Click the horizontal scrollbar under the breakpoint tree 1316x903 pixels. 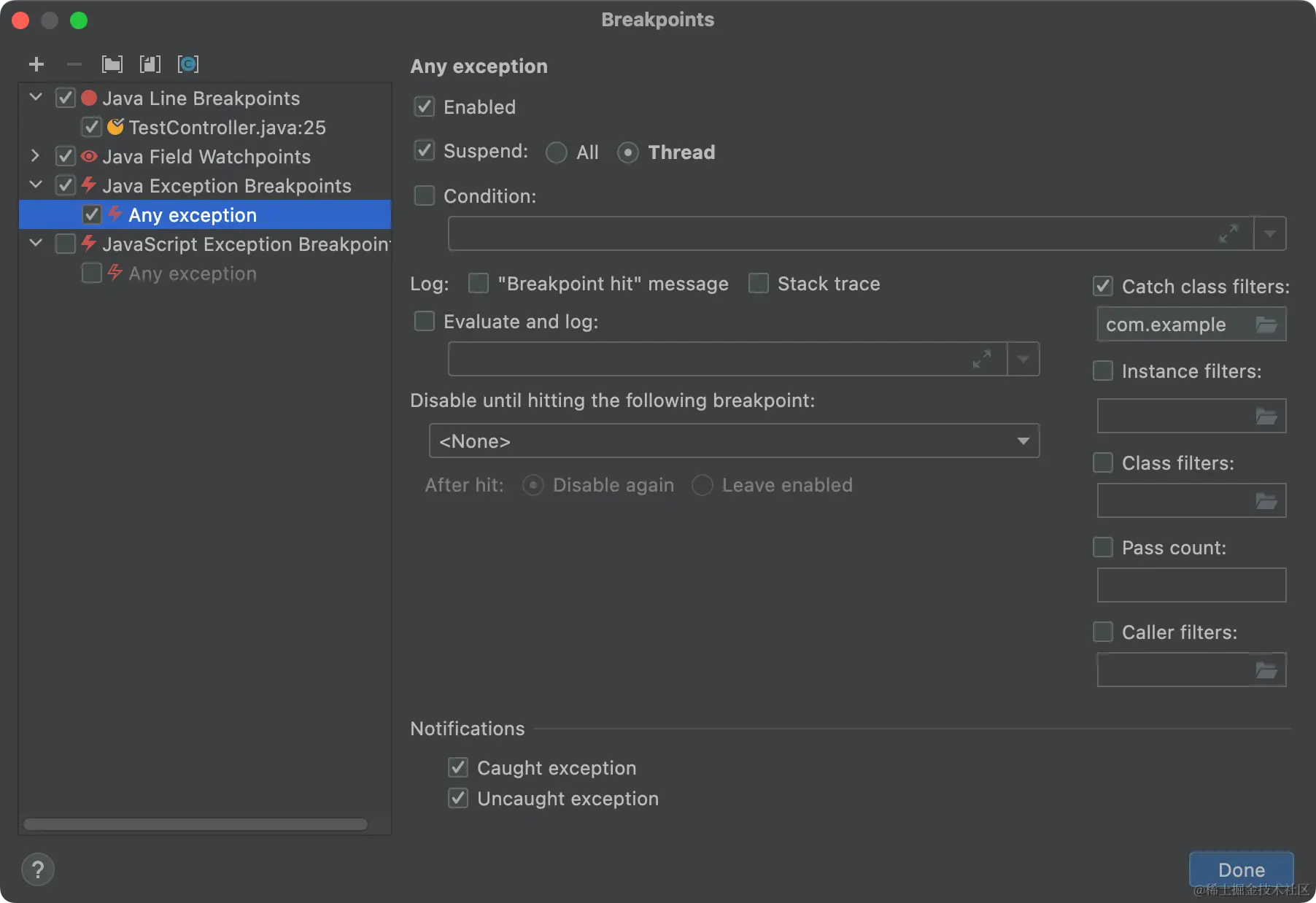pyautogui.click(x=196, y=824)
